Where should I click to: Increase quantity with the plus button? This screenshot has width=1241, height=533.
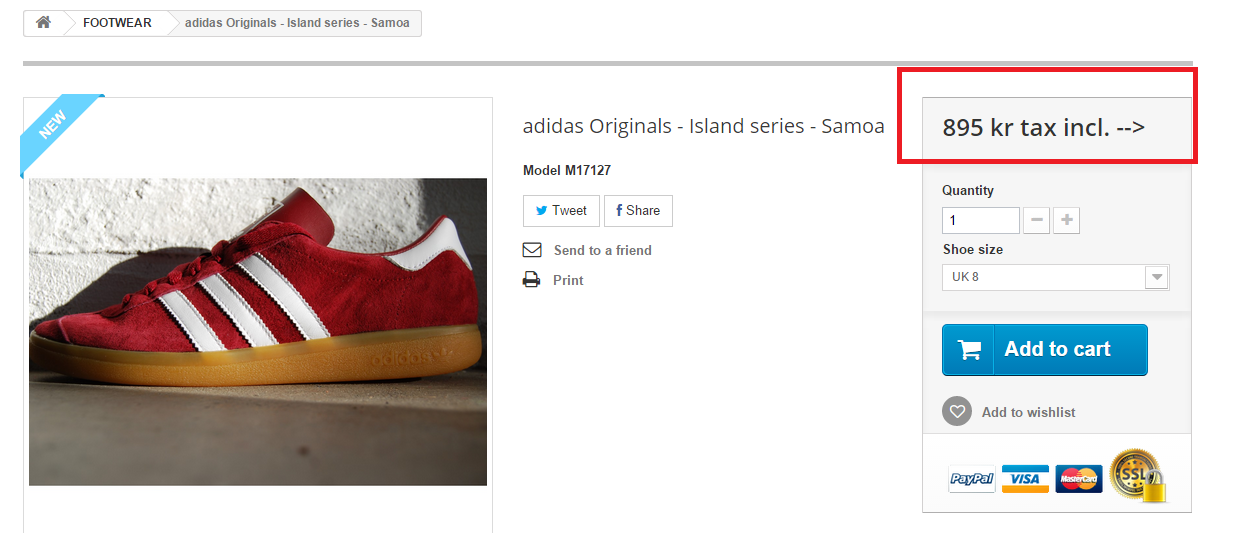point(1067,220)
